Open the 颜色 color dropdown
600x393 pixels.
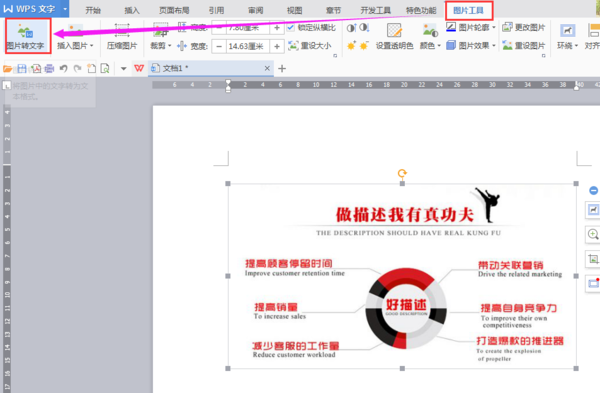tap(439, 46)
